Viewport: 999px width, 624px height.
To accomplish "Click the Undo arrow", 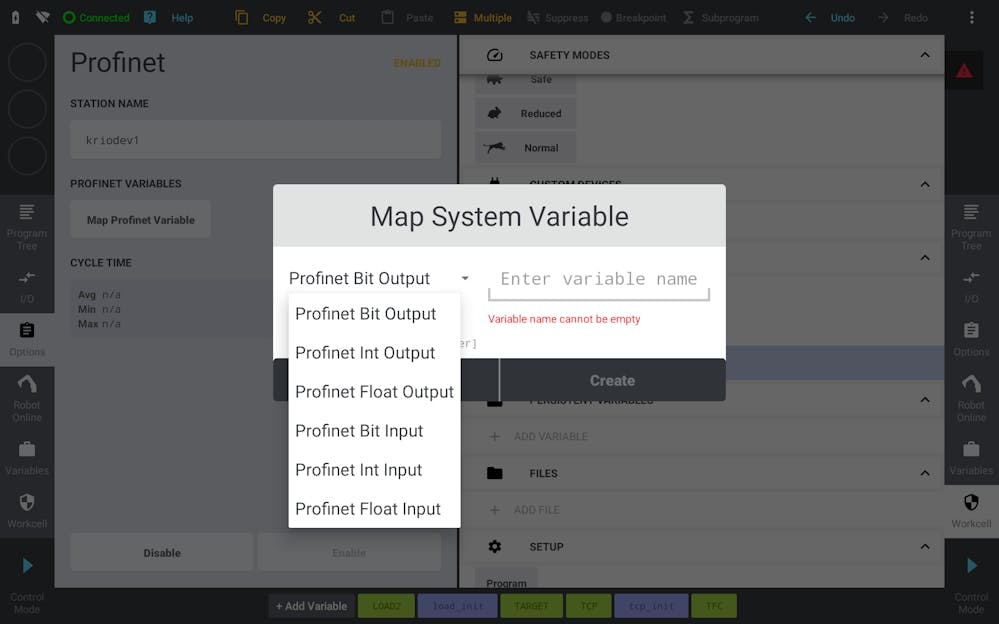I will coord(810,17).
